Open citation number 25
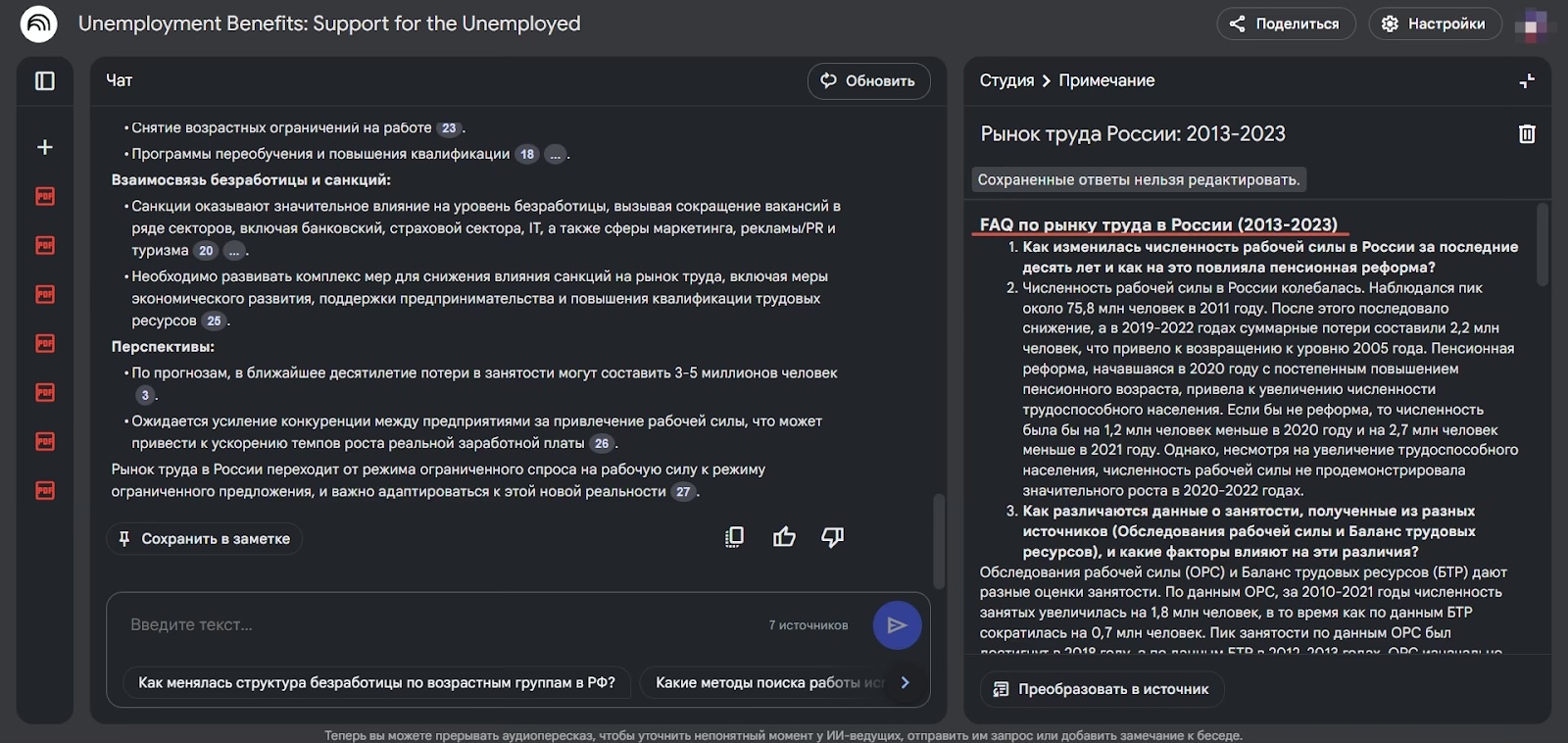The width and height of the screenshot is (1568, 743). point(214,322)
